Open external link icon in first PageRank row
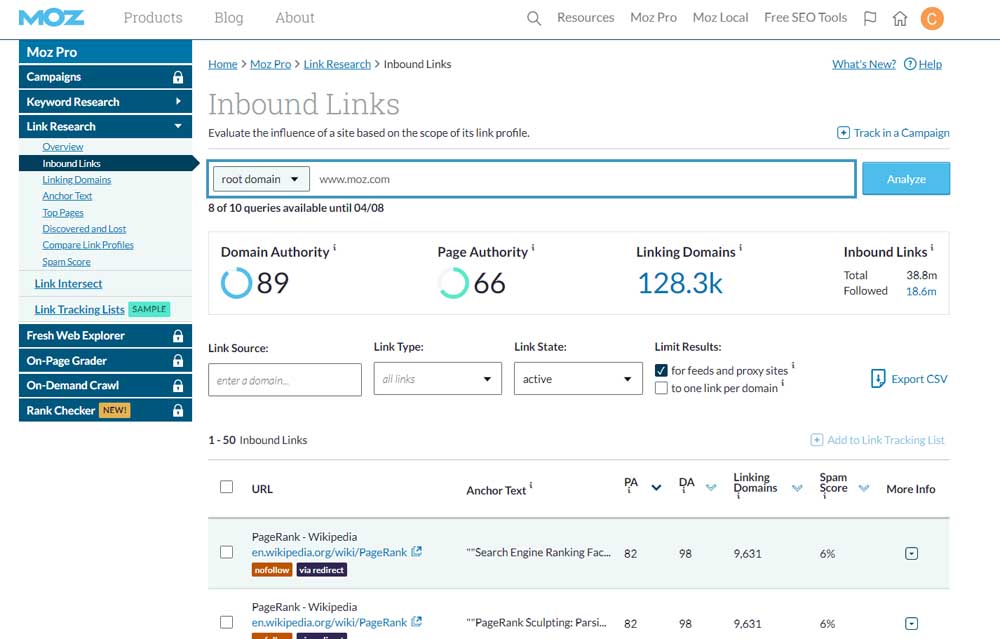This screenshot has width=1000, height=639. click(x=416, y=552)
